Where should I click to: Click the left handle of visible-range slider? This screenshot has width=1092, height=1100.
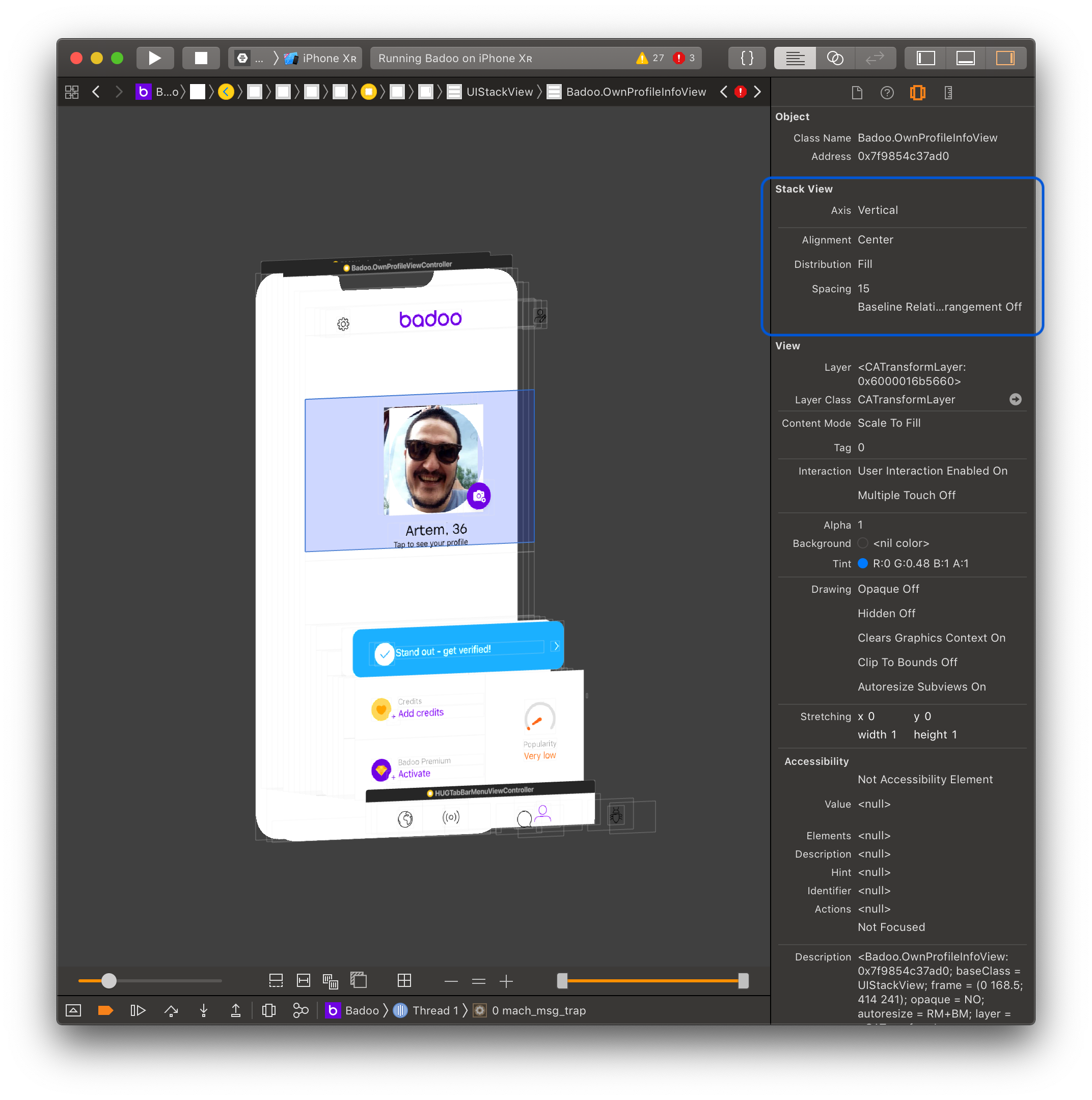point(562,980)
